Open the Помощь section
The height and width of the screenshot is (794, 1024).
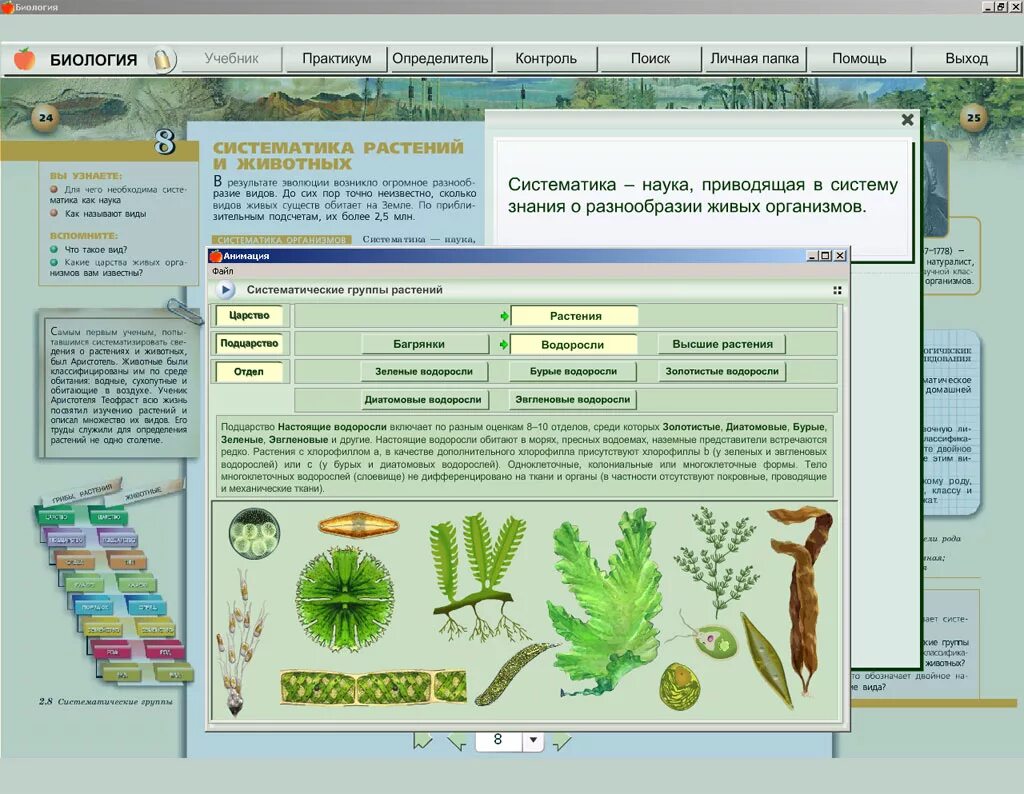859,59
